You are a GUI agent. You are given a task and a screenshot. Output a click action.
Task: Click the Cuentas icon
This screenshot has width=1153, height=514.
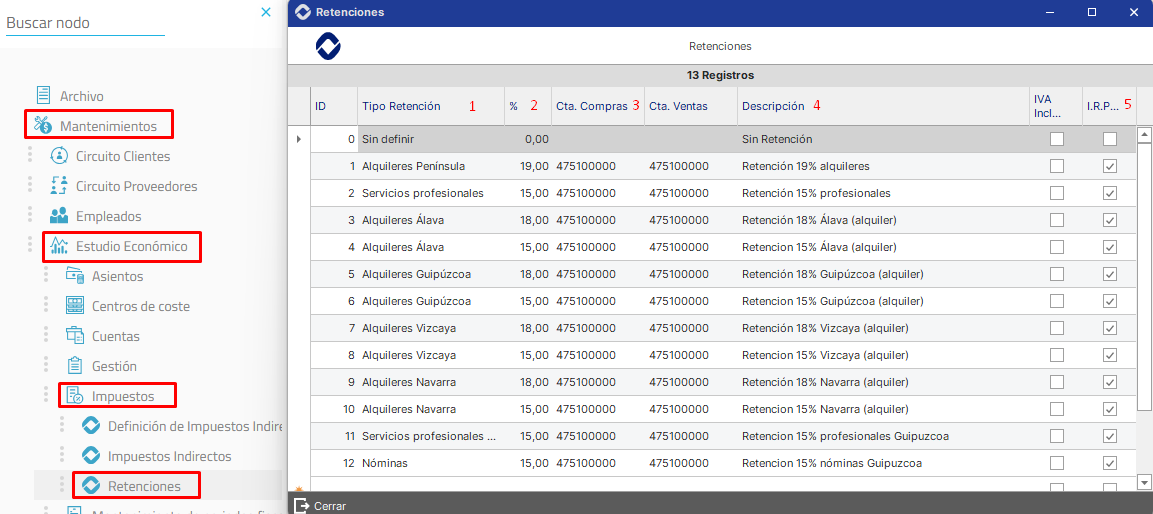coord(75,336)
